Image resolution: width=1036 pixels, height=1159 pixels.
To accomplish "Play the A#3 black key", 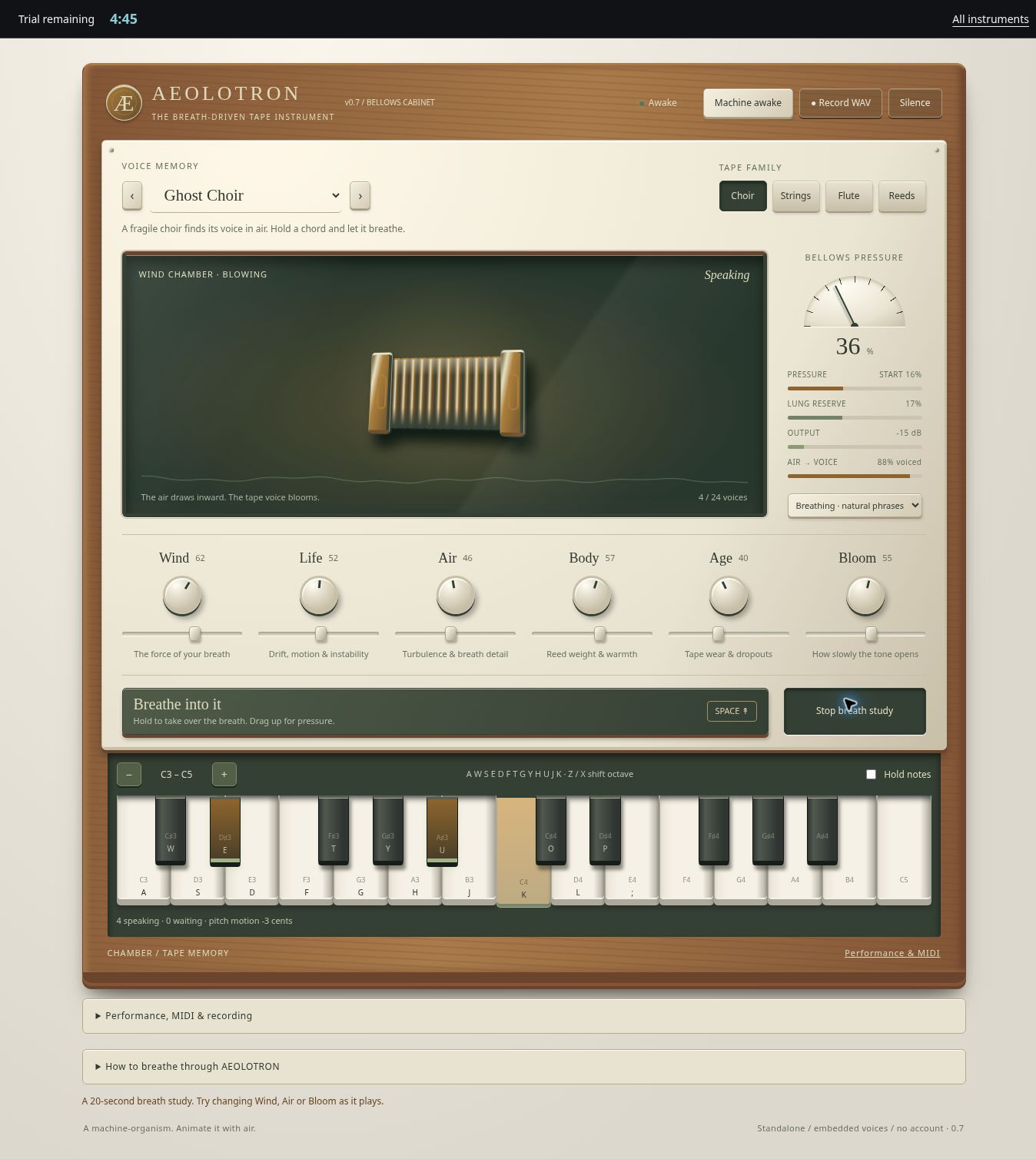I will pos(442,830).
